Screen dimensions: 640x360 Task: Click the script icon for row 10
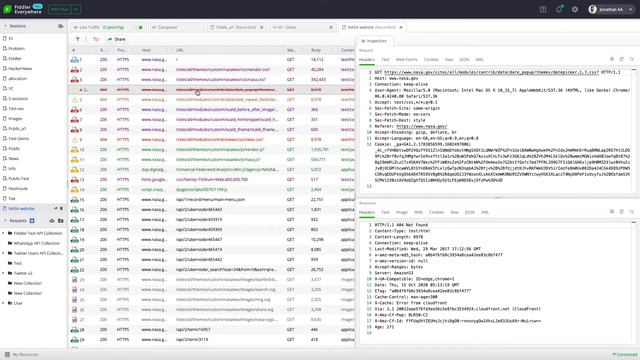point(75,150)
